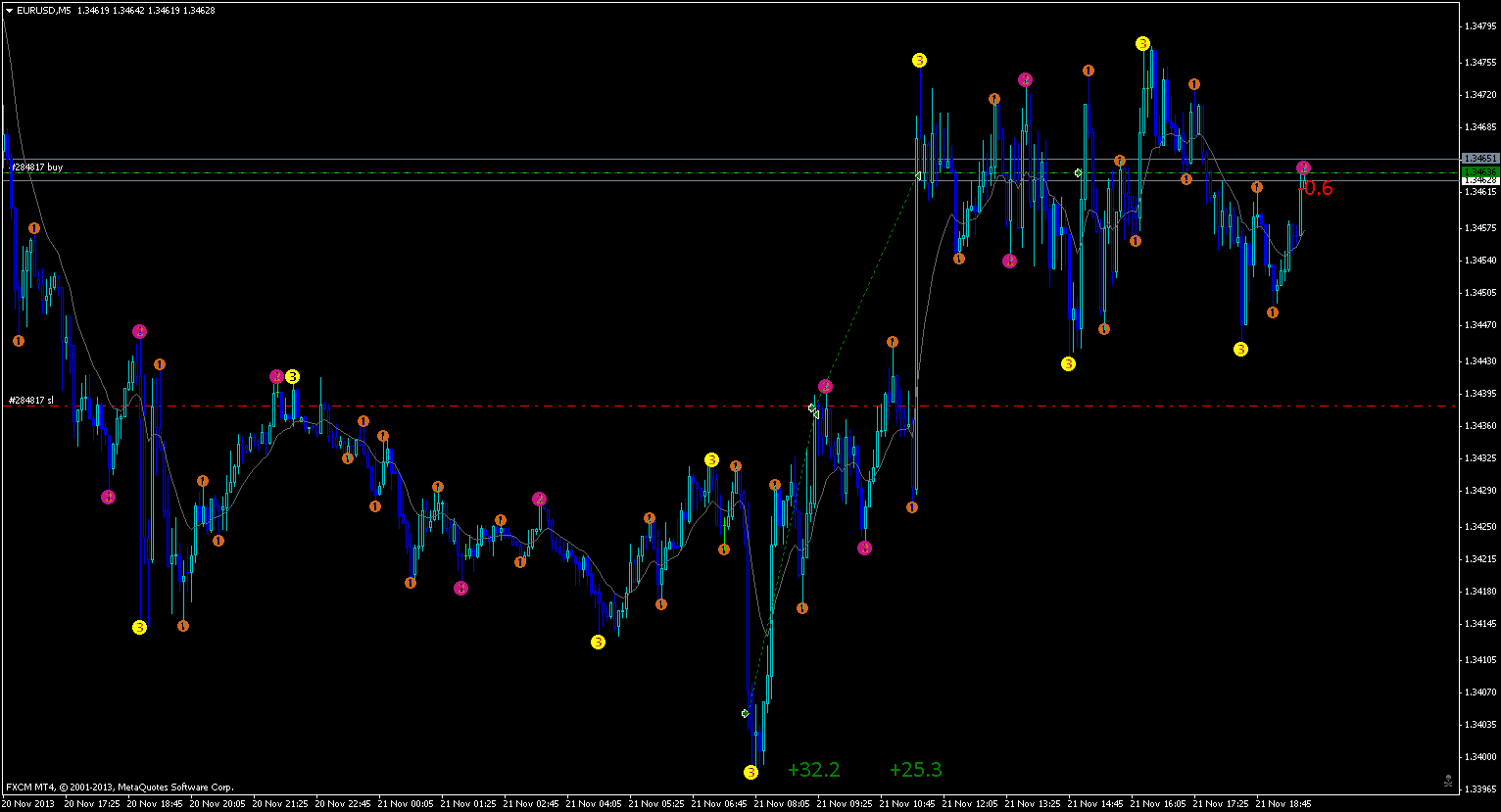Click the gray 1.34651 price tag
Image resolution: width=1501 pixels, height=812 pixels.
click(1479, 158)
